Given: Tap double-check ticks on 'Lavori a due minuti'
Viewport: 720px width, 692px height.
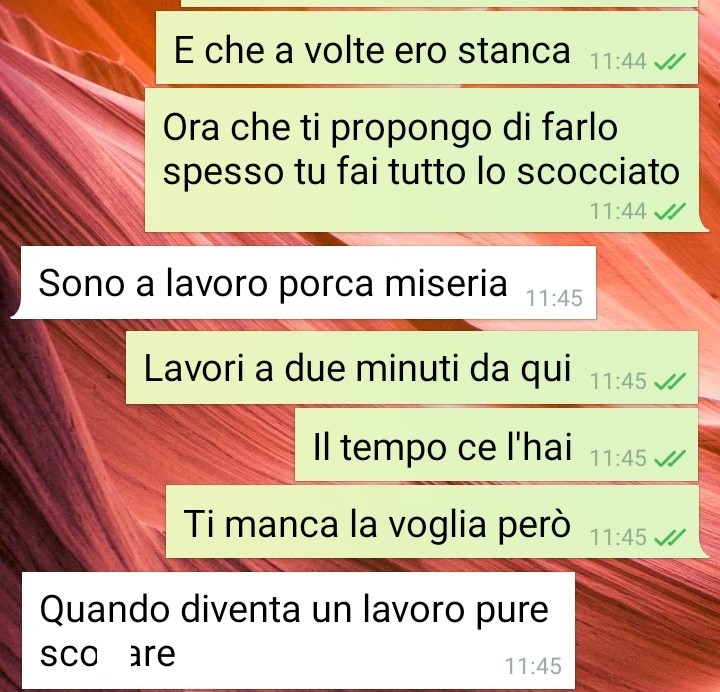Looking at the screenshot, I should pyautogui.click(x=669, y=381).
